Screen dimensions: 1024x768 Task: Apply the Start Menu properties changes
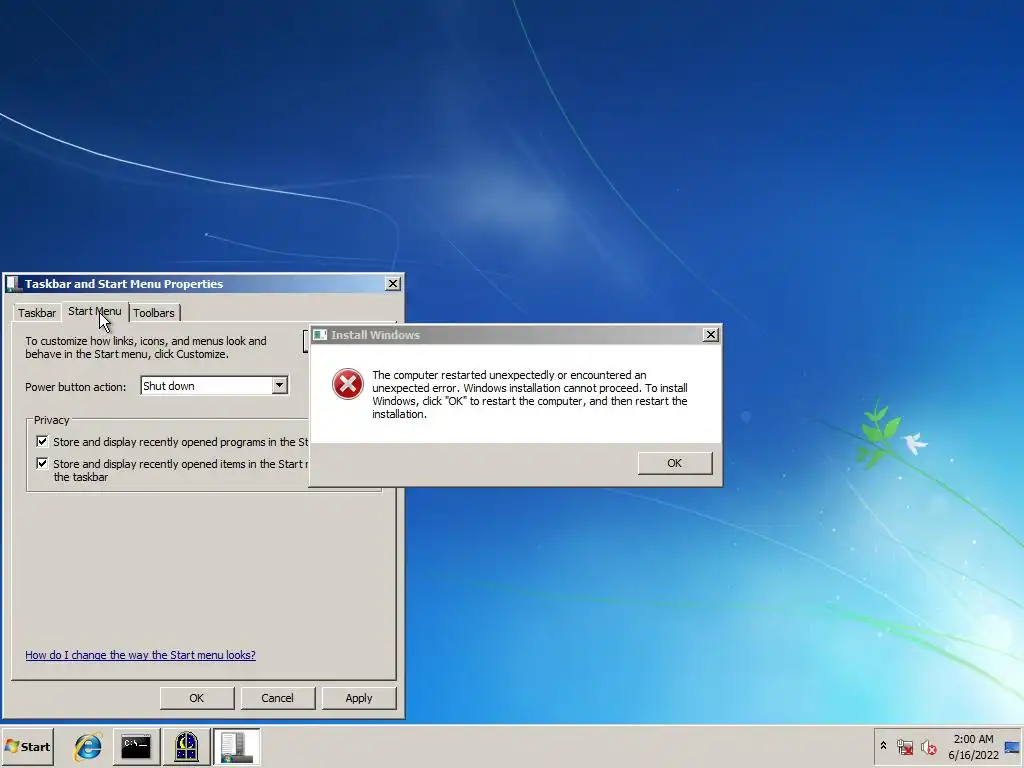coord(359,698)
